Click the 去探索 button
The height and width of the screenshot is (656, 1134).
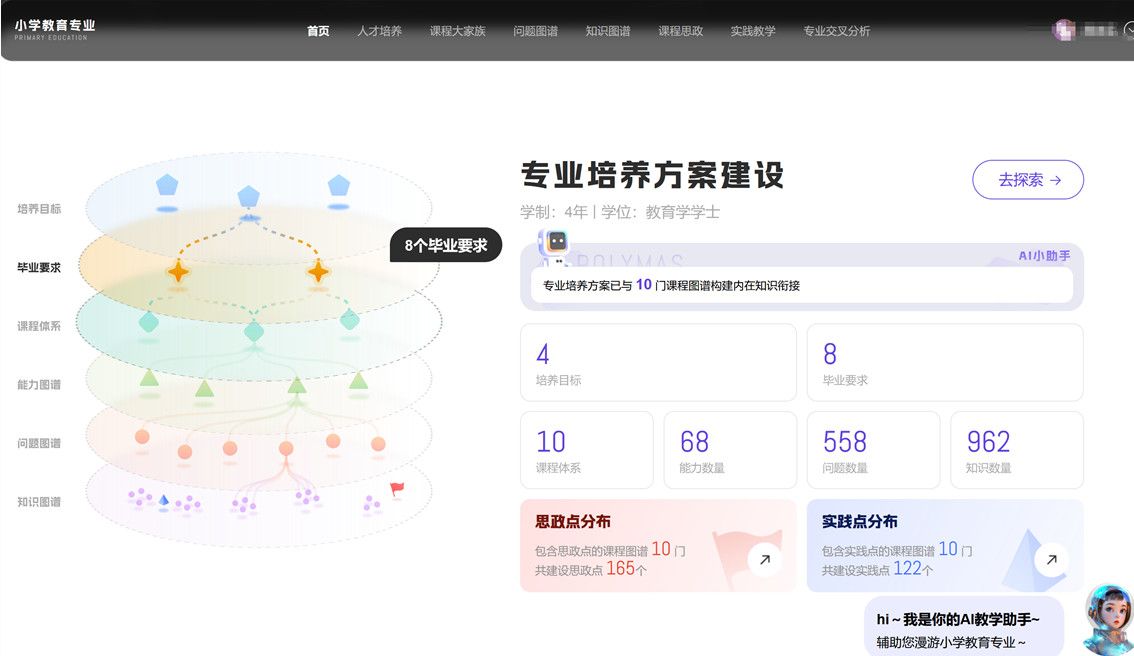pos(1027,180)
